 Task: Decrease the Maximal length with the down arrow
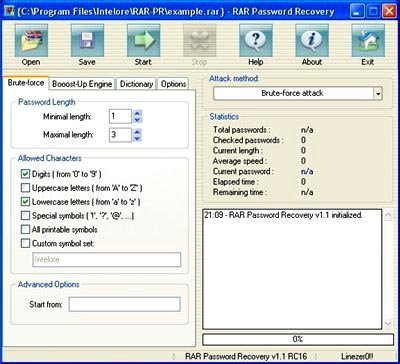pyautogui.click(x=137, y=138)
